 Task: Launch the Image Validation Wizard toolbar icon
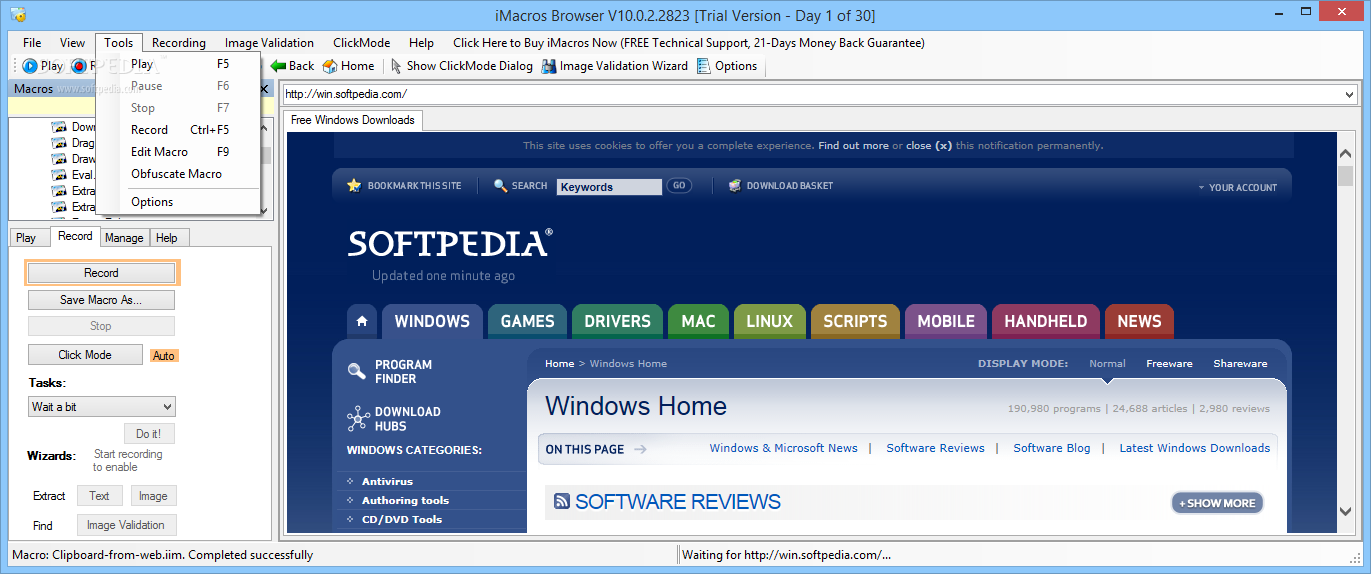click(x=549, y=66)
